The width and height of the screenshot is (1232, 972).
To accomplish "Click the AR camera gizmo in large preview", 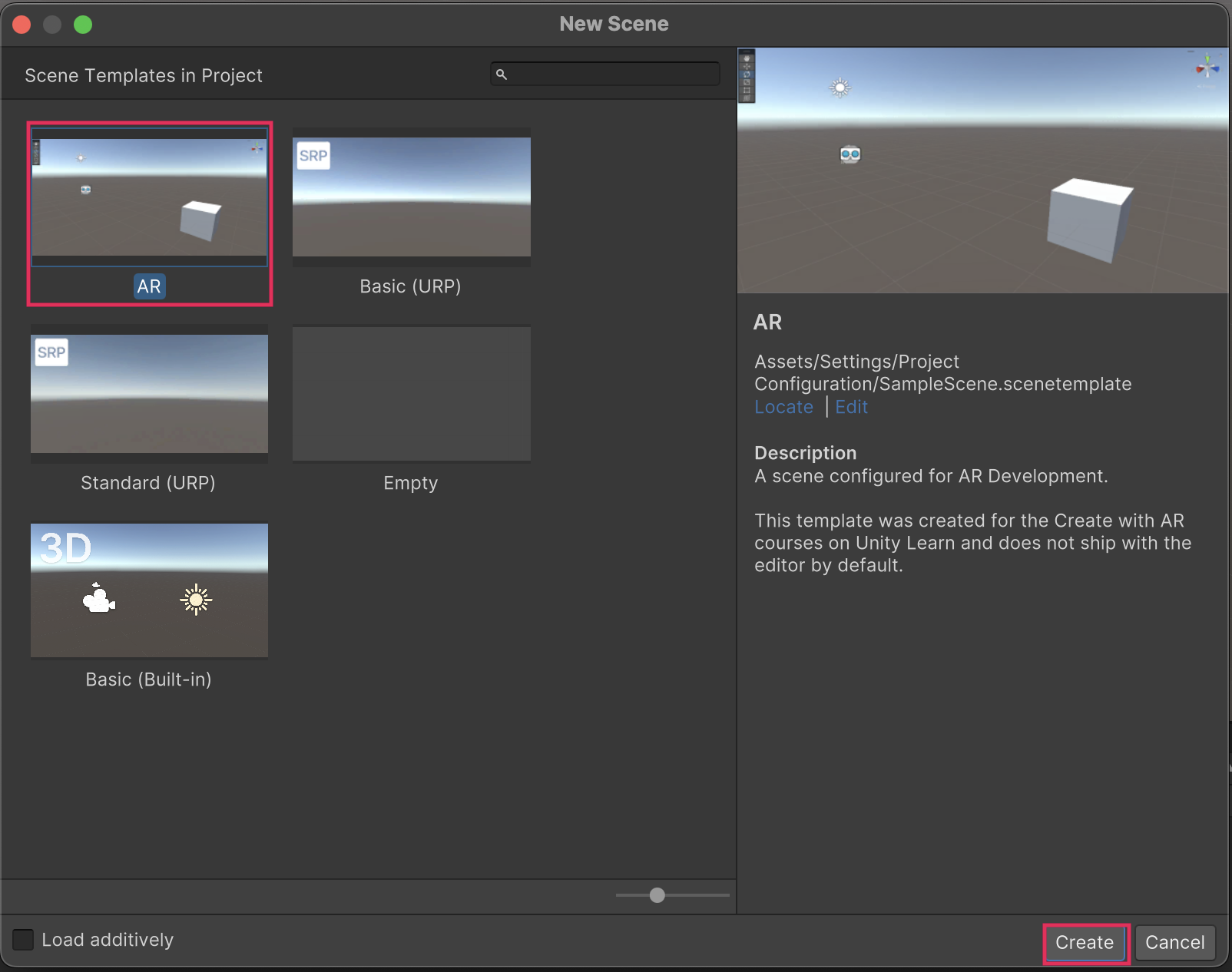I will click(850, 154).
